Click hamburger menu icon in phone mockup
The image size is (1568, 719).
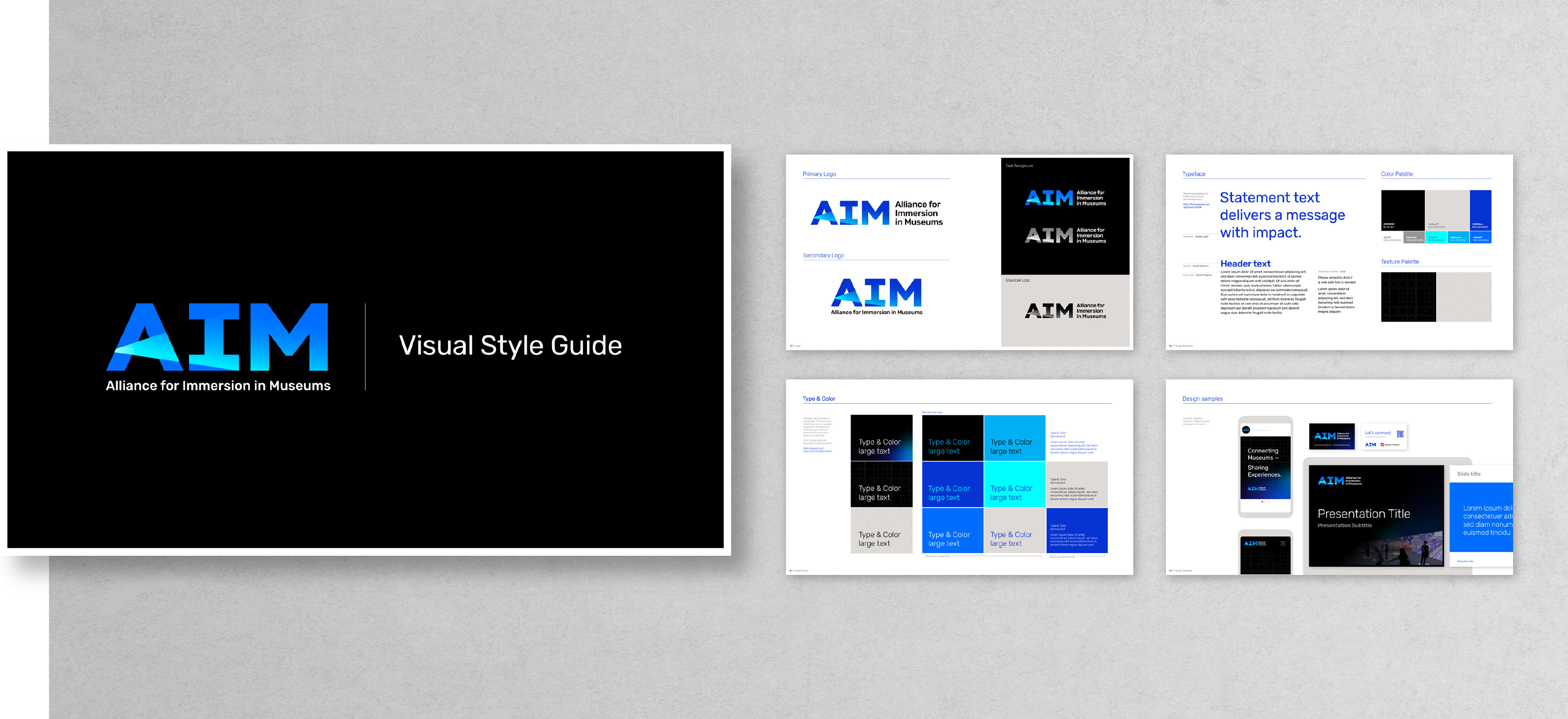1283,543
